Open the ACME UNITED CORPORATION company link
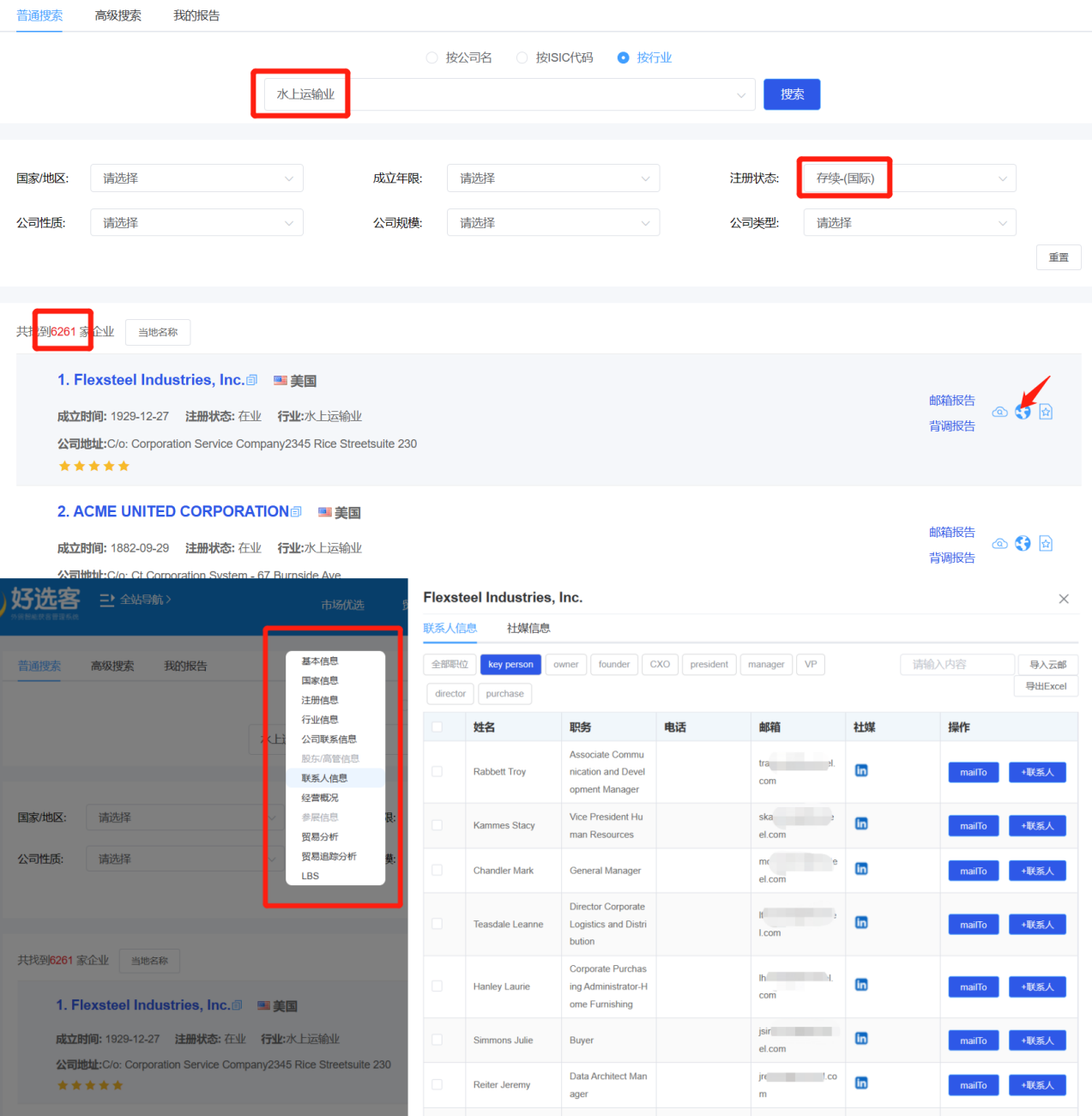This screenshot has height=1116, width=1092. point(173,511)
